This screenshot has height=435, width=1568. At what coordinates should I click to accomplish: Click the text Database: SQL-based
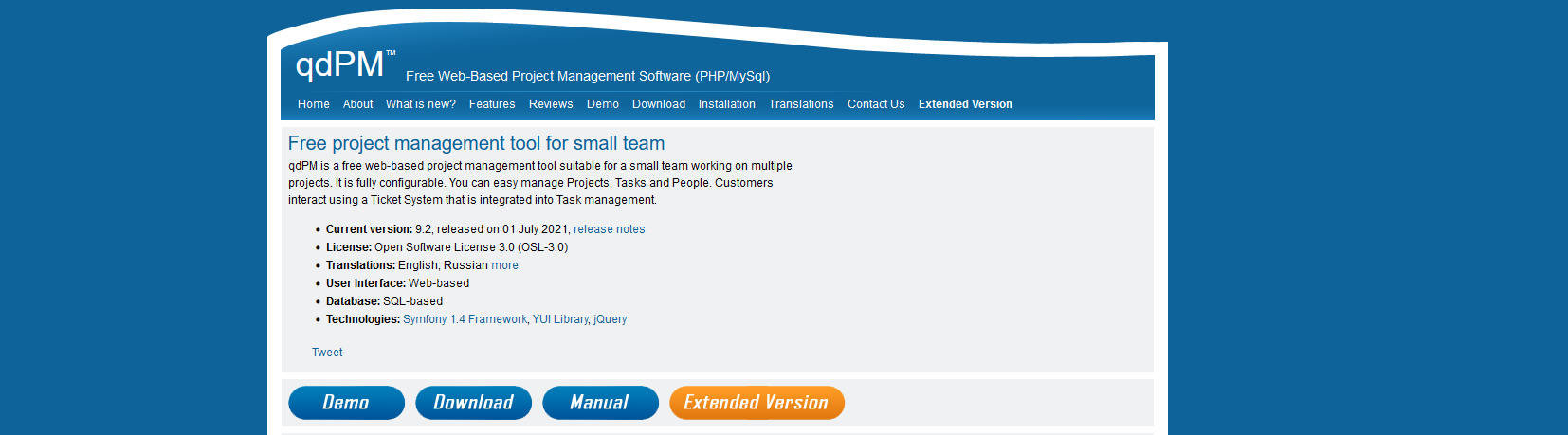pyautogui.click(x=384, y=301)
